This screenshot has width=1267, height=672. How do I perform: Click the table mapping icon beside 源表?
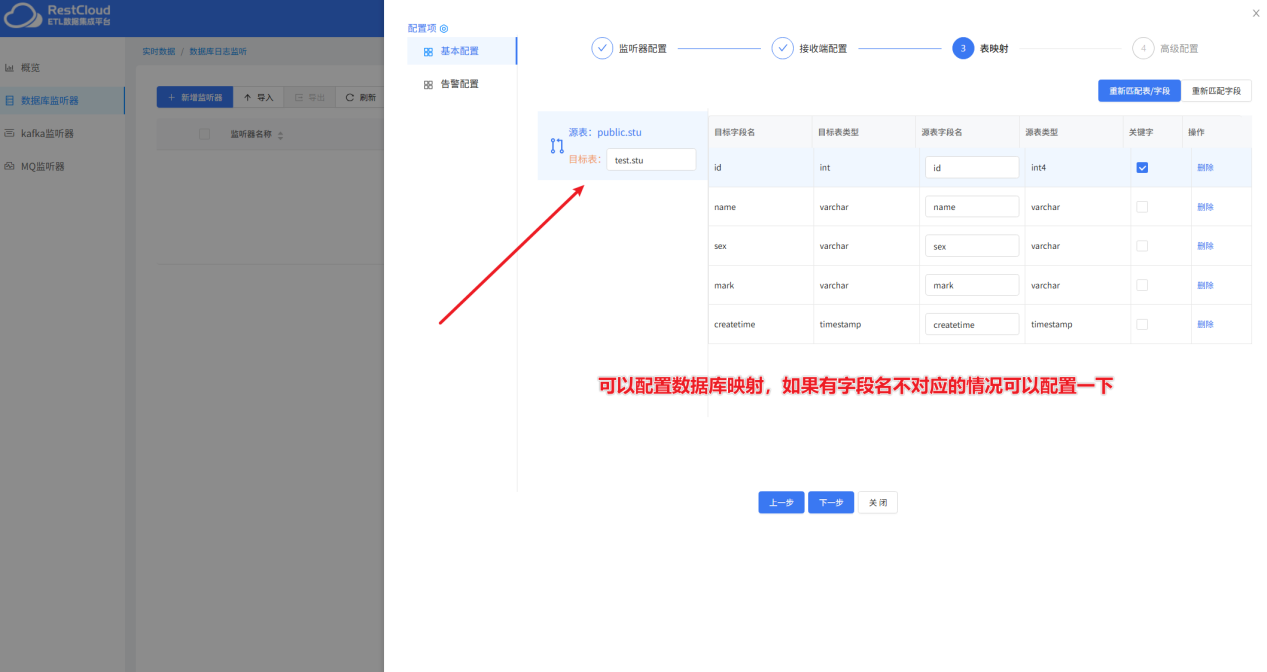click(x=557, y=146)
